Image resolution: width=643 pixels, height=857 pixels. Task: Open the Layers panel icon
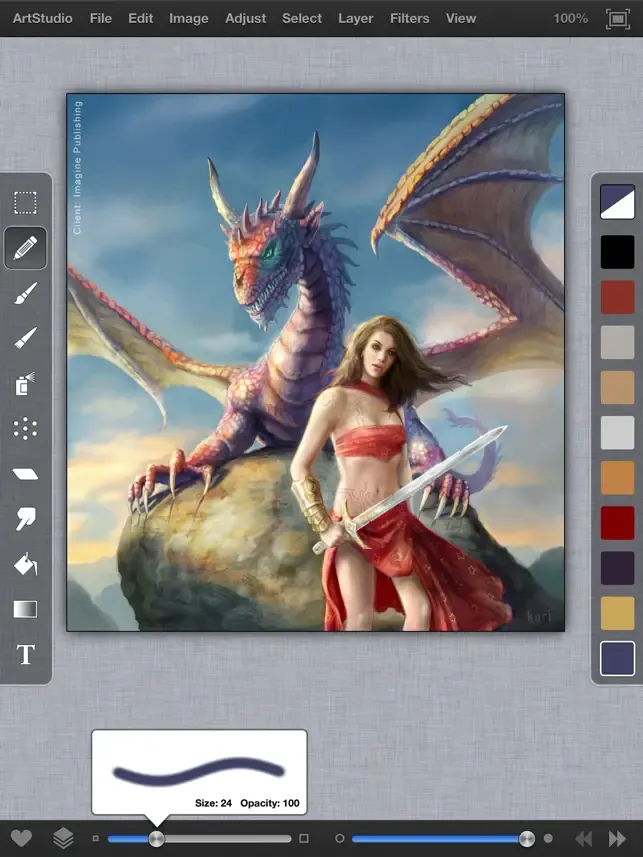(x=63, y=838)
